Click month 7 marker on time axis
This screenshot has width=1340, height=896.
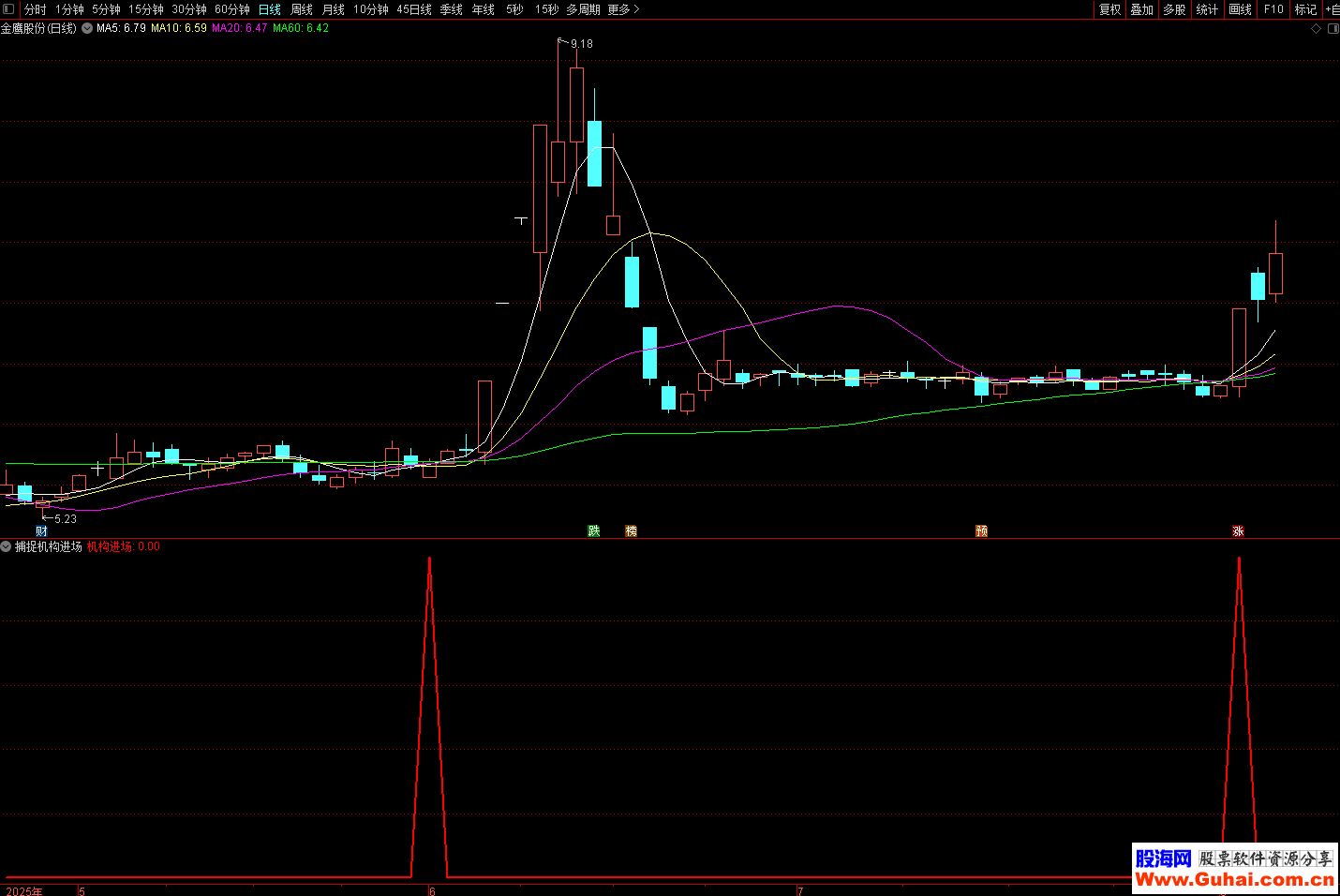799,891
